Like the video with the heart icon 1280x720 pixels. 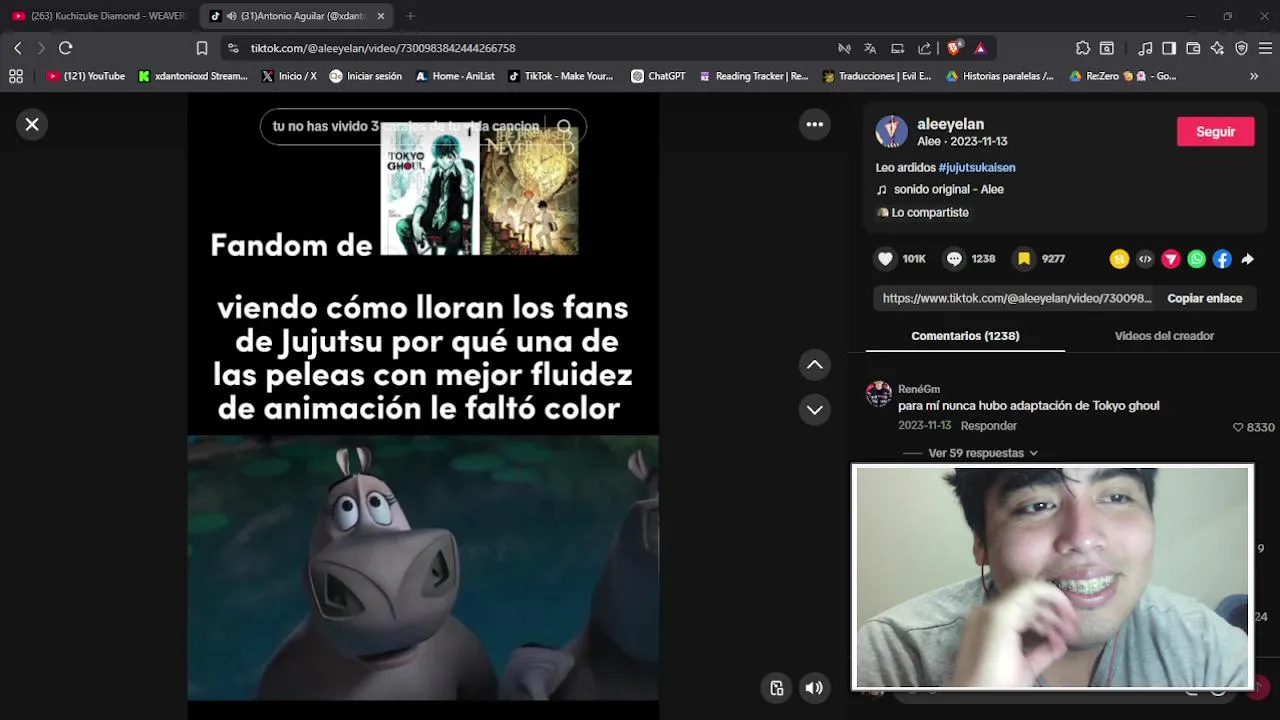(885, 259)
